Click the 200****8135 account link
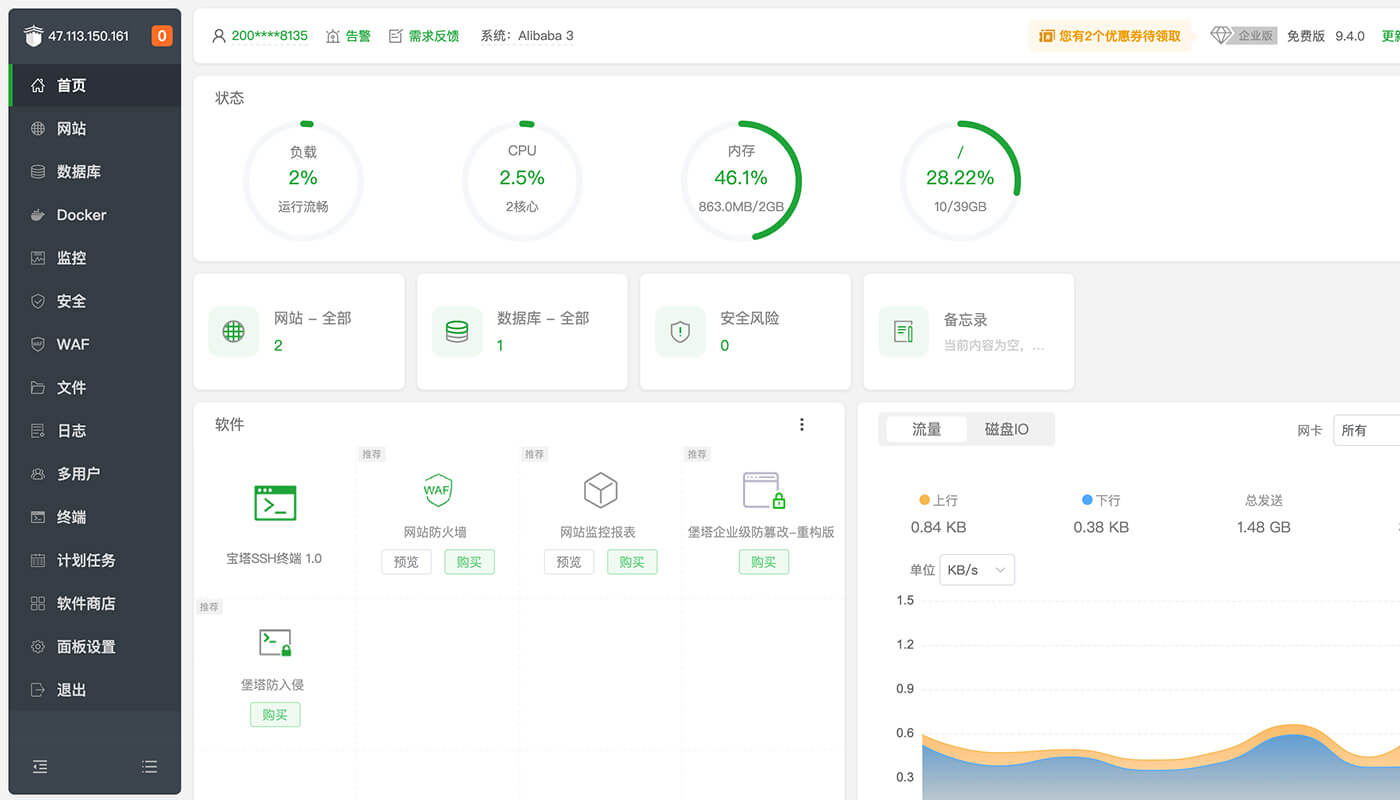The width and height of the screenshot is (1400, 800). click(270, 36)
